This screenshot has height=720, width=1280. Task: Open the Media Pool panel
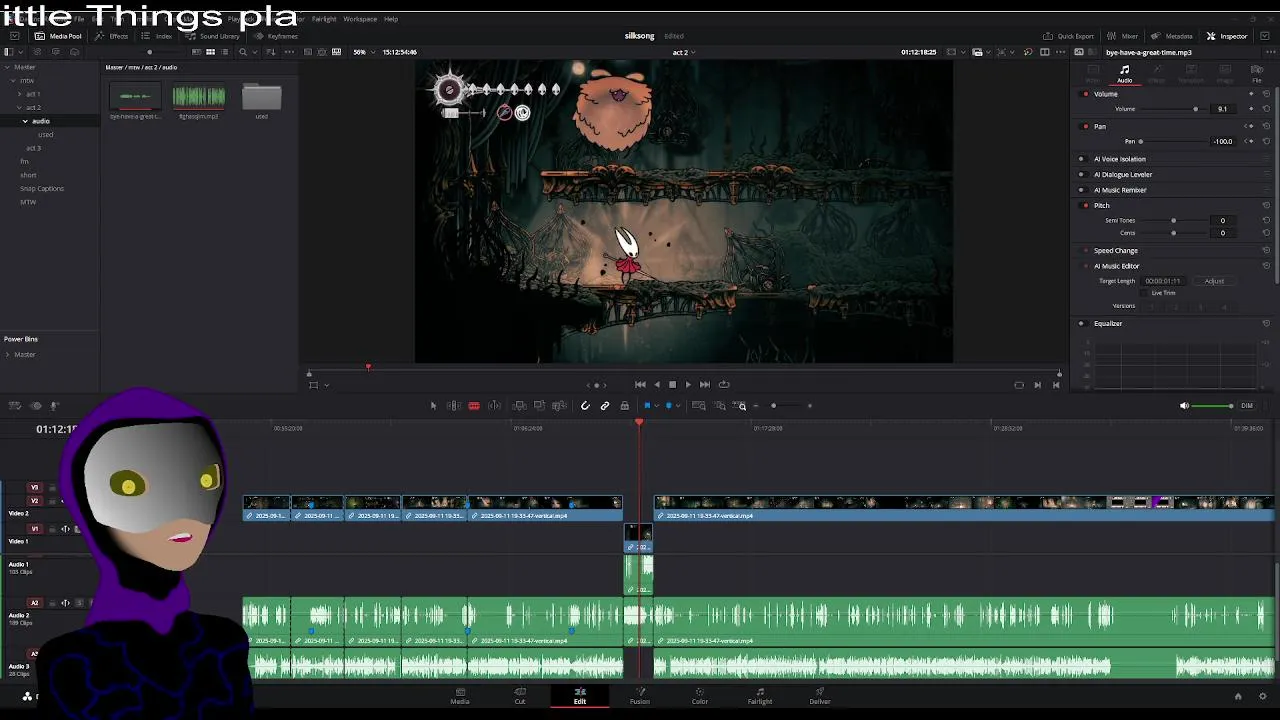point(58,36)
